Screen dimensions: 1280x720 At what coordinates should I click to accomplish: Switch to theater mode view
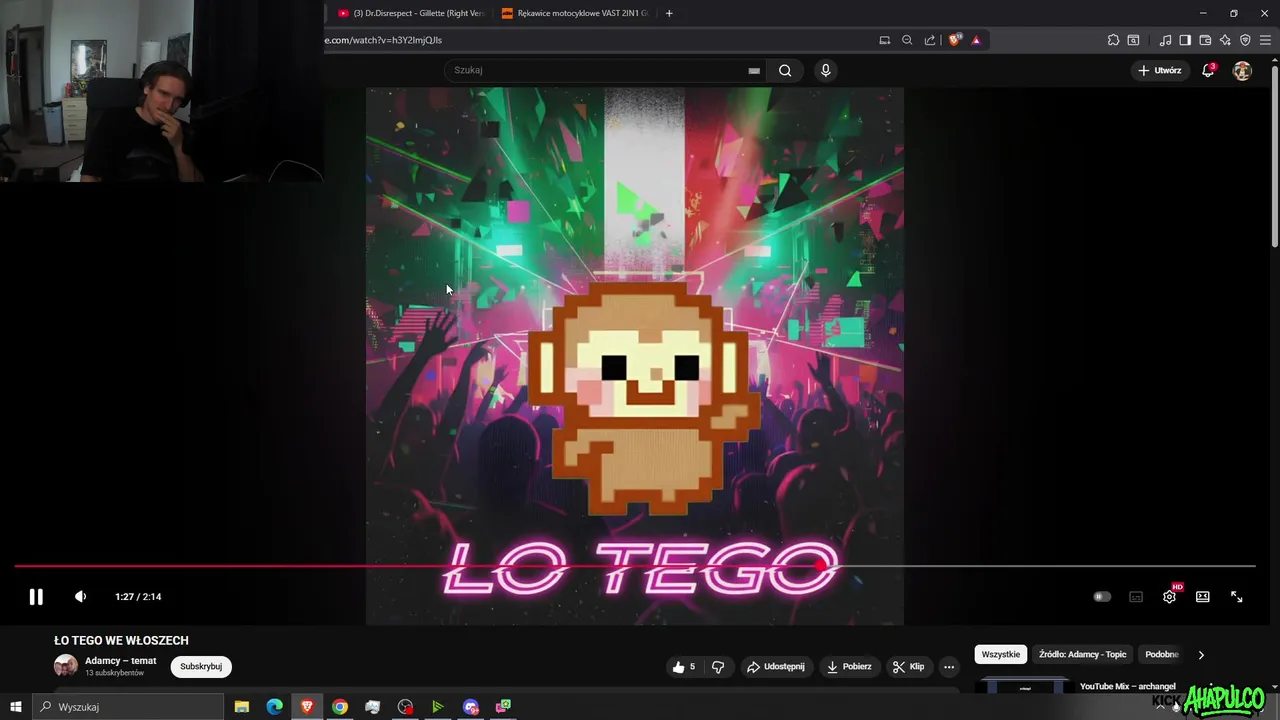(x=1203, y=597)
